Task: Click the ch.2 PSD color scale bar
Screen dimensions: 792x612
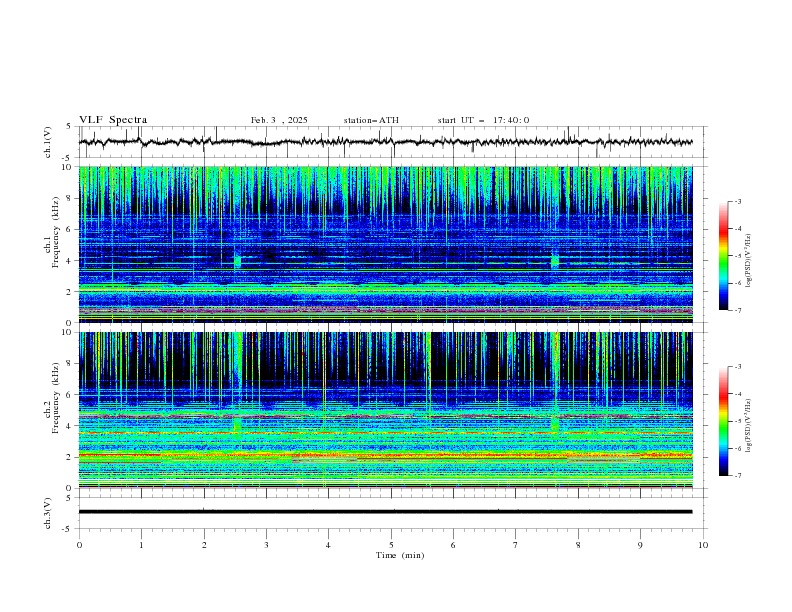Action: [723, 421]
